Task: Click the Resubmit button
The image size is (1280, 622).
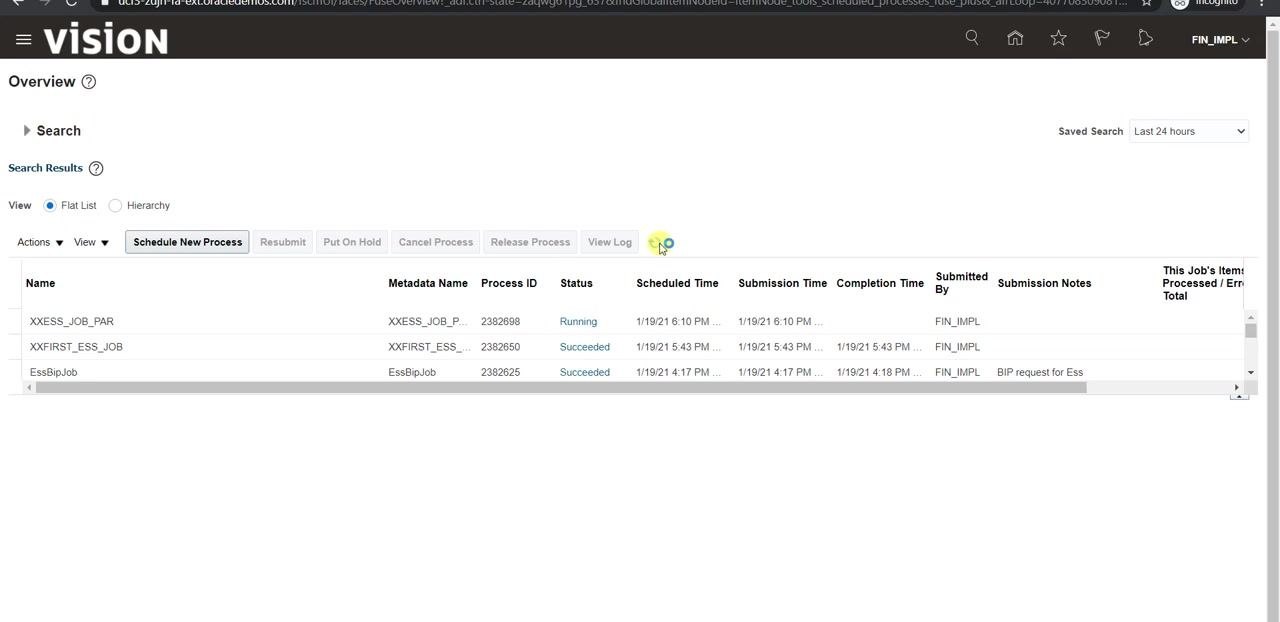Action: pyautogui.click(x=283, y=242)
